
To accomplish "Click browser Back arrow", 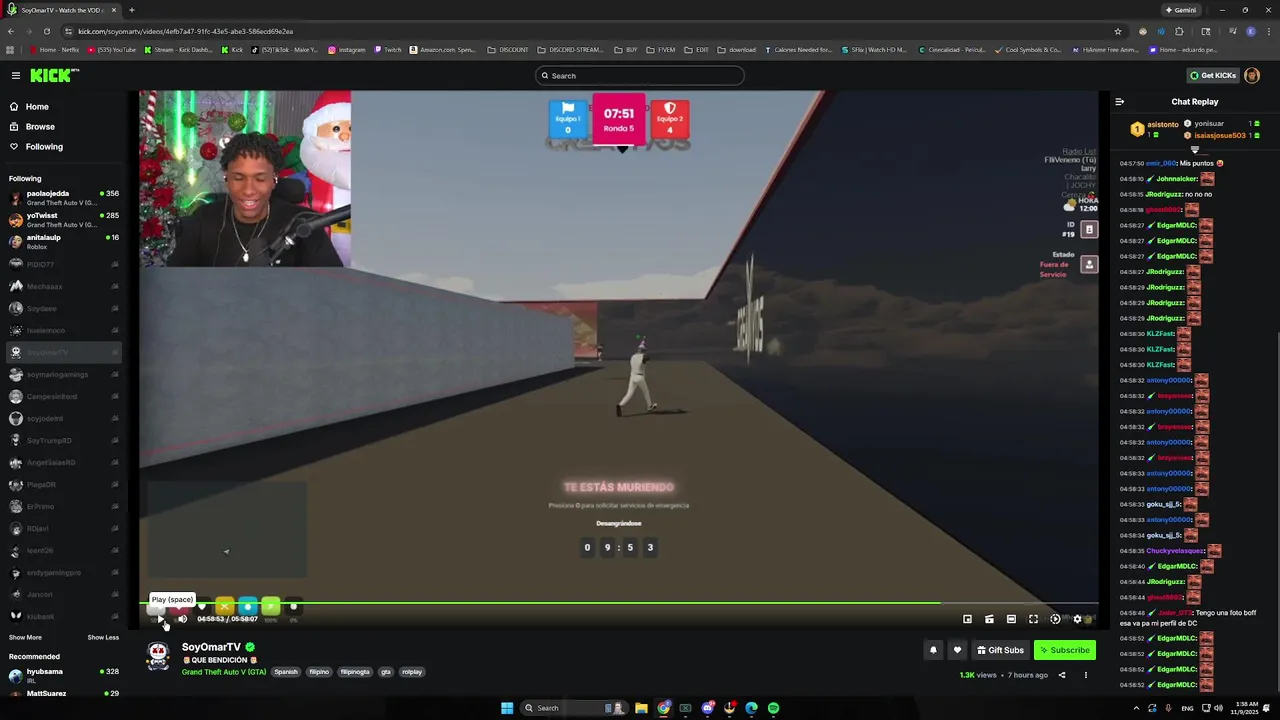I will point(12,31).
